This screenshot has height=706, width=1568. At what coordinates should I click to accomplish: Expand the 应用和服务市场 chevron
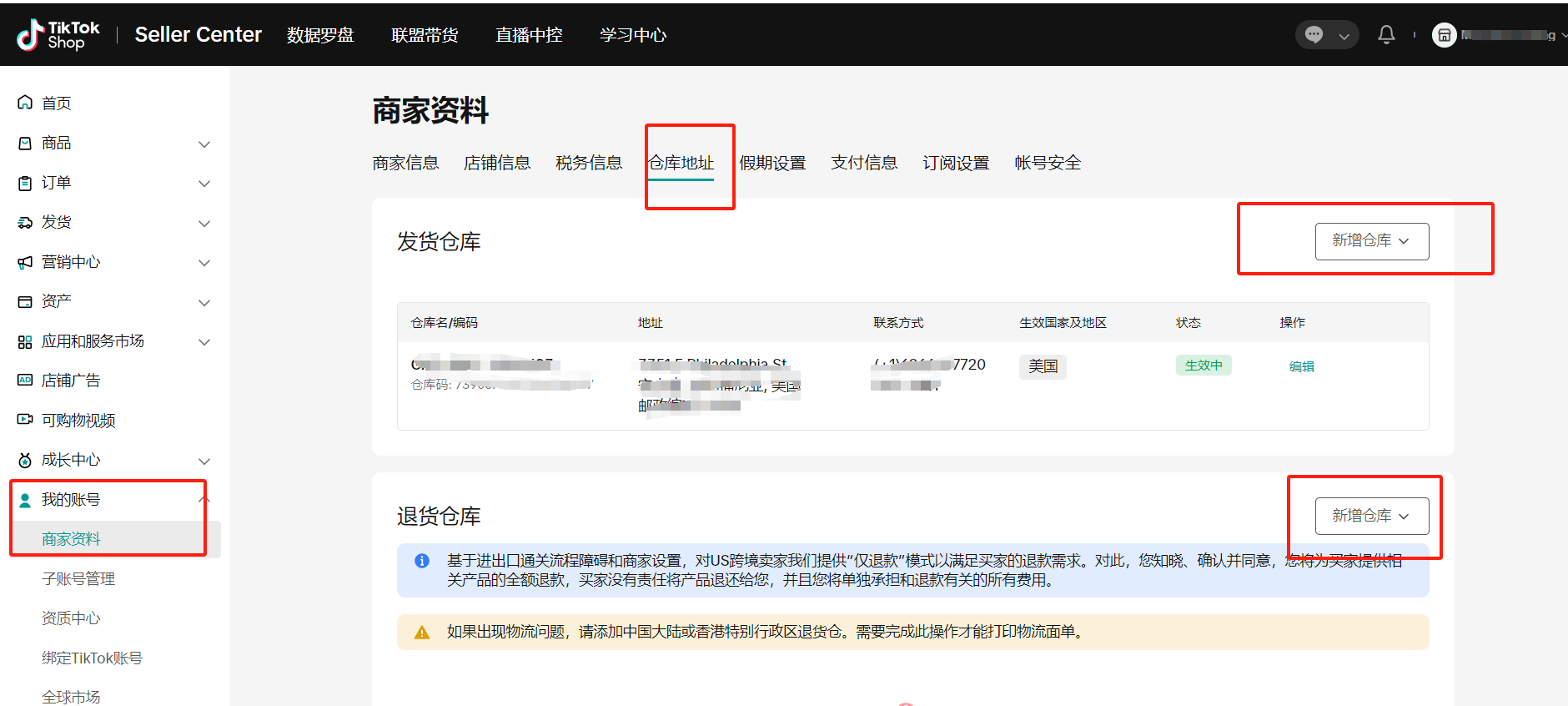(x=204, y=341)
